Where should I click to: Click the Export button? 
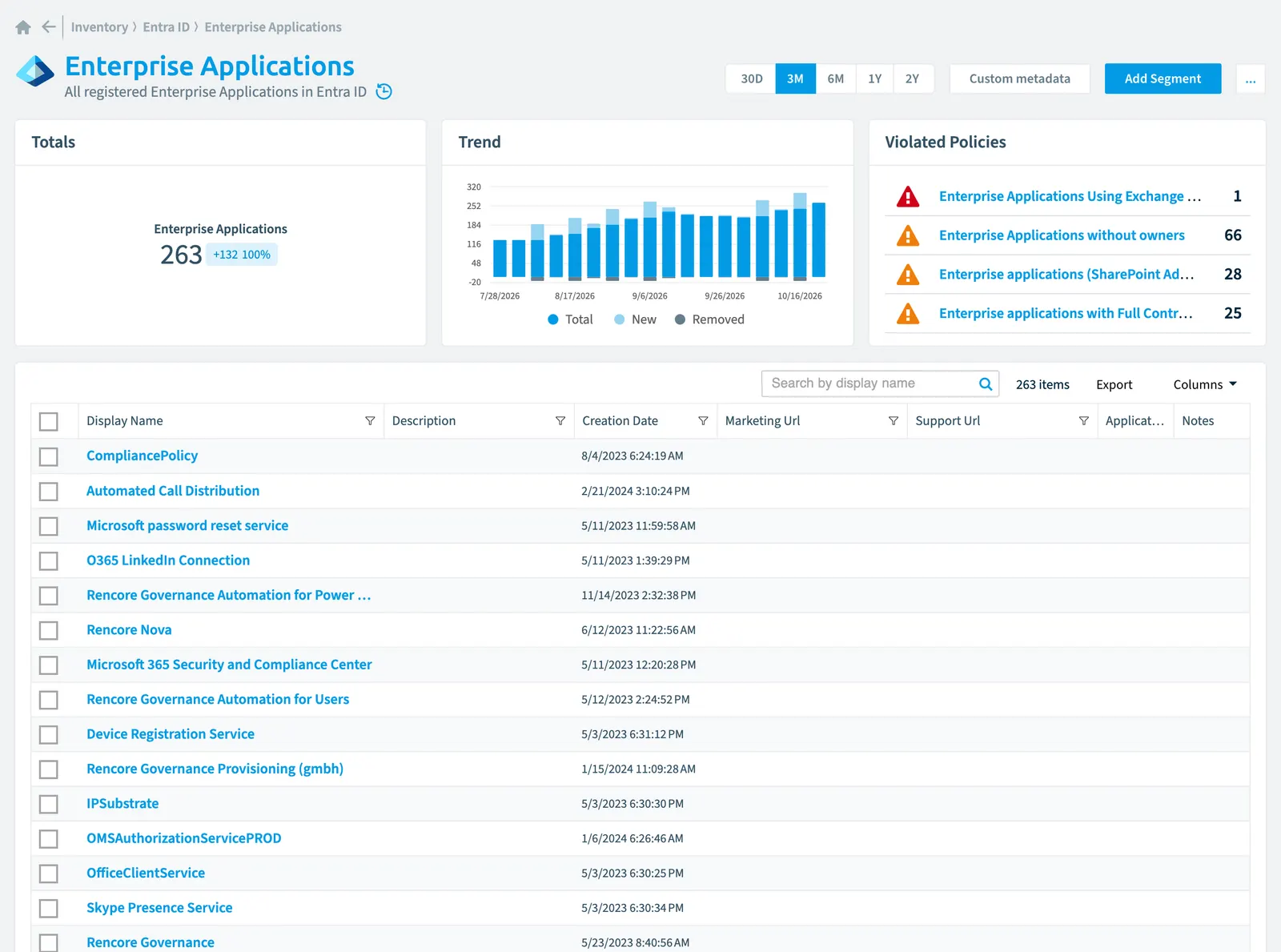[x=1114, y=384]
